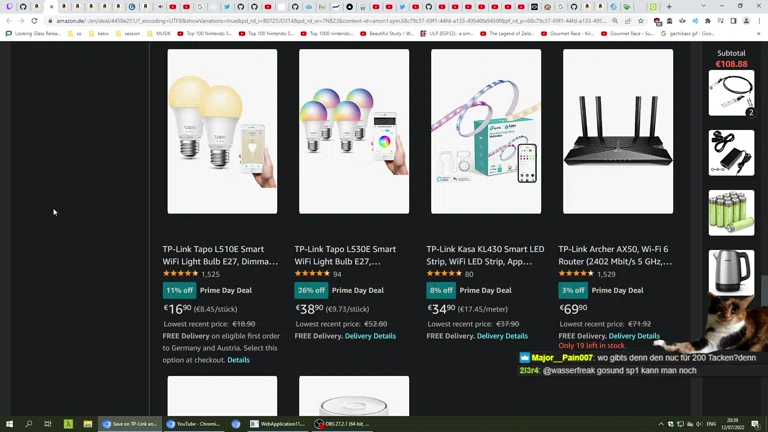Show more bookmarks overflow chevron
This screenshot has width=768, height=432.
coord(759,34)
